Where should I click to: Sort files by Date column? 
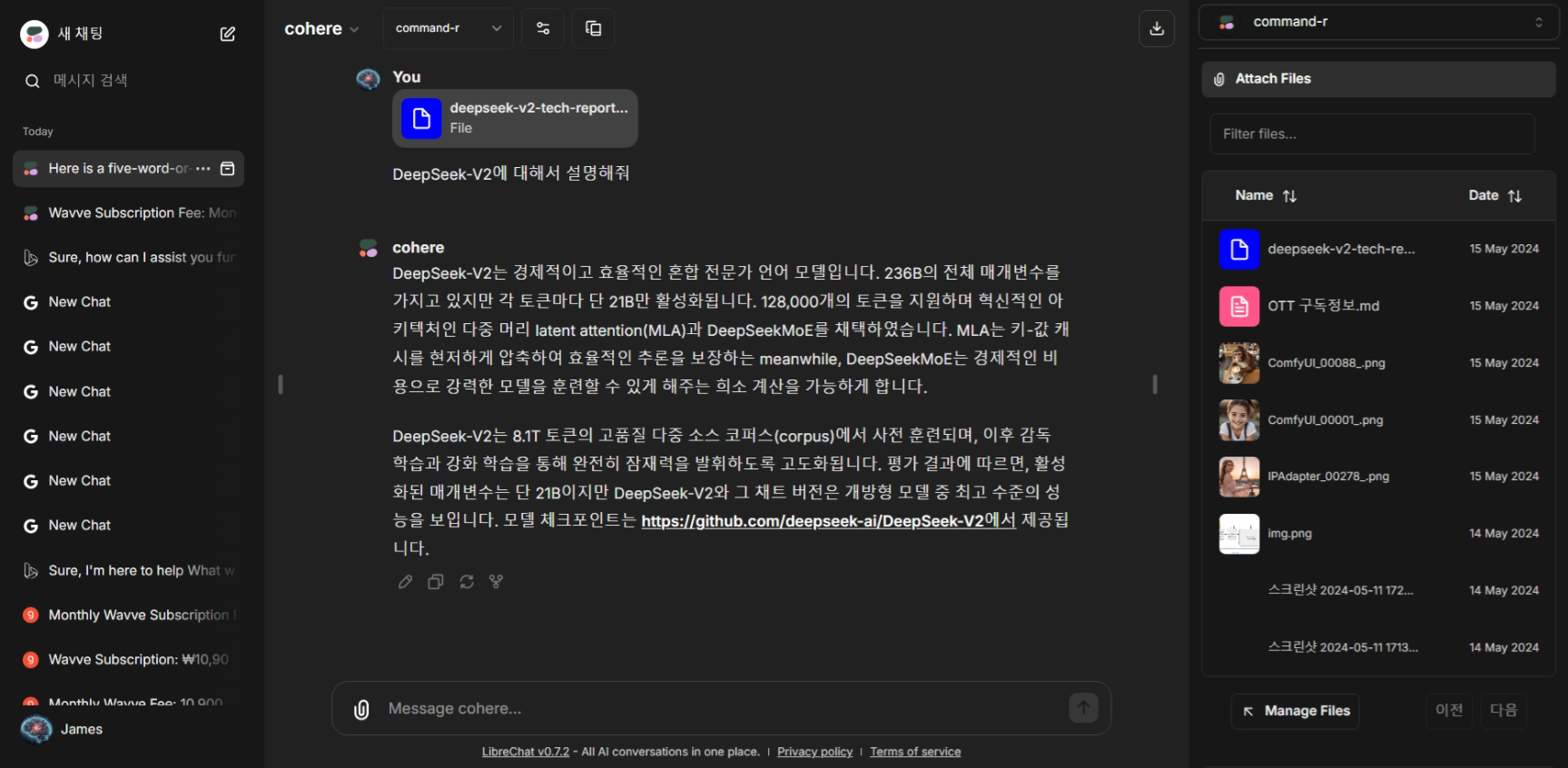coord(1494,195)
